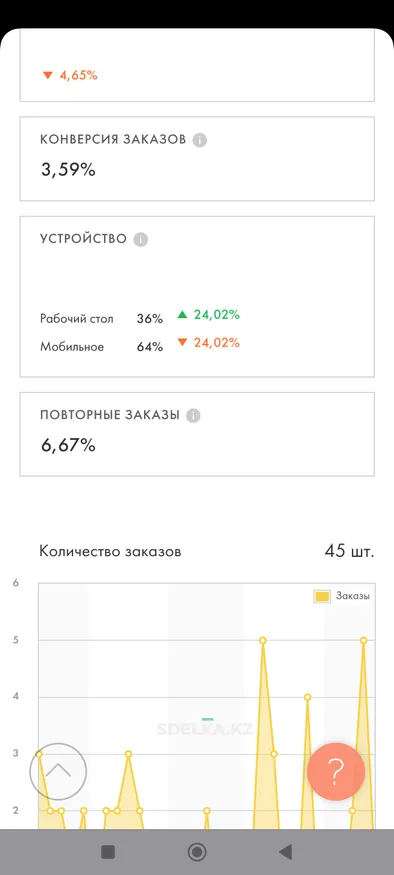Tap the 4,65% decrease indicator
The width and height of the screenshot is (394, 875).
click(x=70, y=75)
